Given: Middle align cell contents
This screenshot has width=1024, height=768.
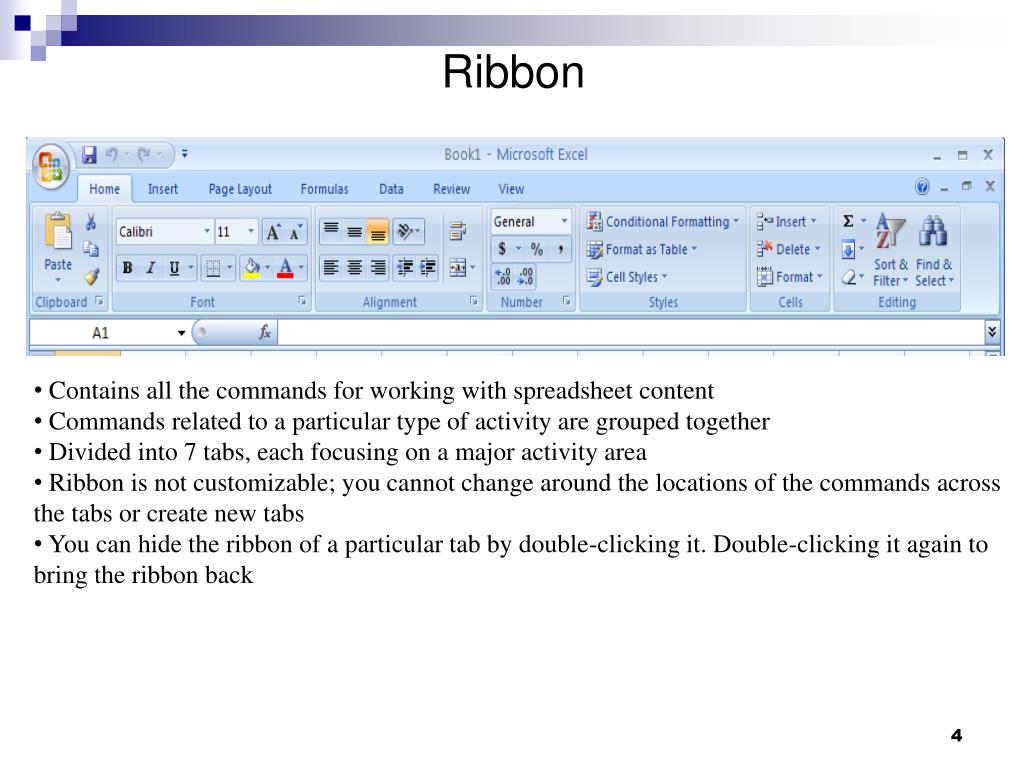Looking at the screenshot, I should 355,231.
